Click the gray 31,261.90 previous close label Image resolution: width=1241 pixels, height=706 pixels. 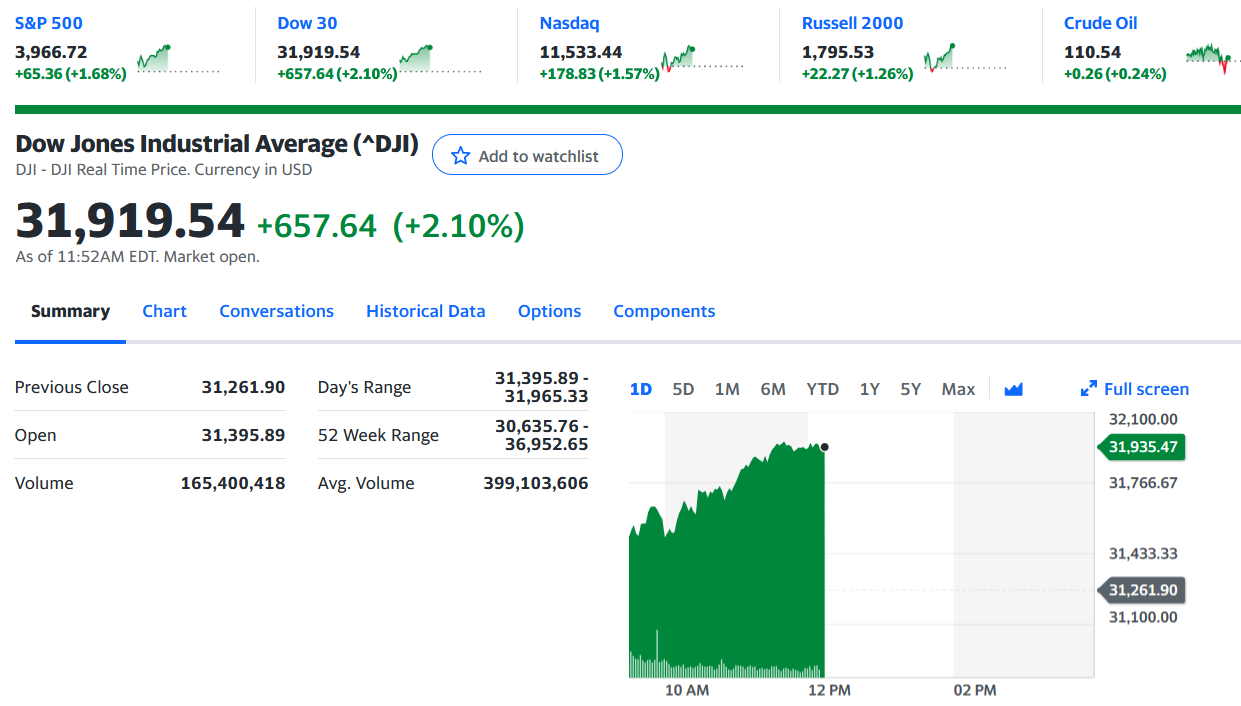coord(1142,590)
